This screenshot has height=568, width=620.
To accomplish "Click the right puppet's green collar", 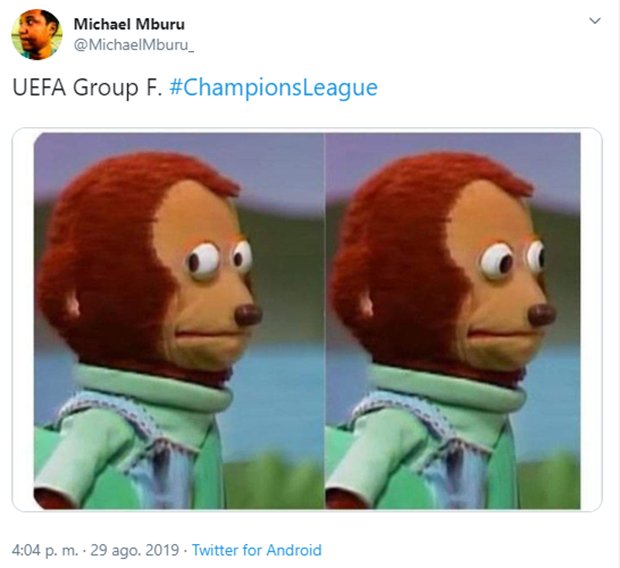I will (x=447, y=388).
